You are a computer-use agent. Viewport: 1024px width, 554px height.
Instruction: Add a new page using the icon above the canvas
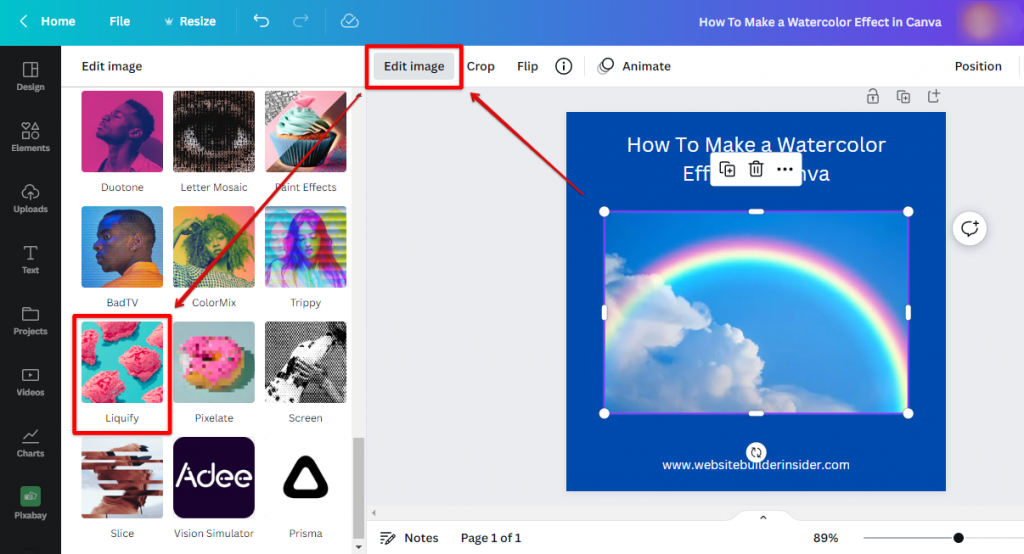pos(934,97)
